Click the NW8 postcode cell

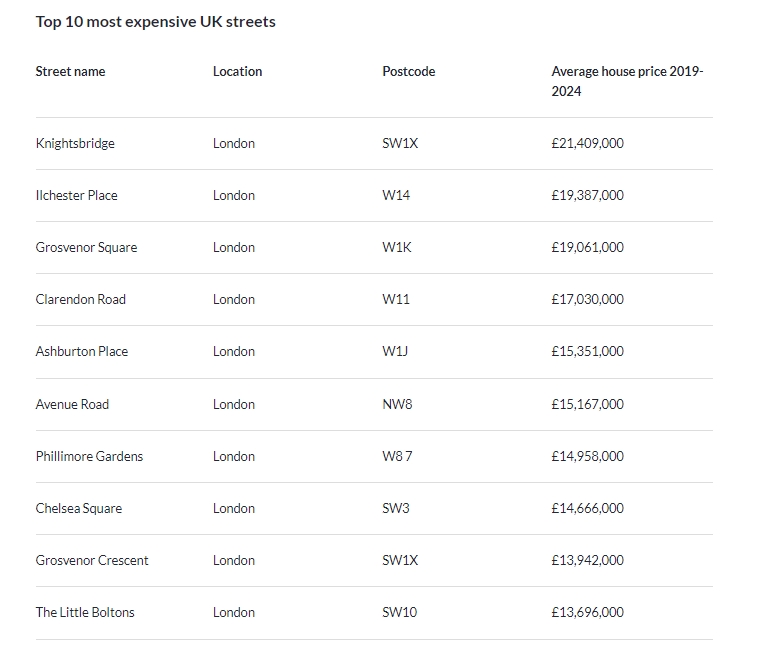coord(397,404)
